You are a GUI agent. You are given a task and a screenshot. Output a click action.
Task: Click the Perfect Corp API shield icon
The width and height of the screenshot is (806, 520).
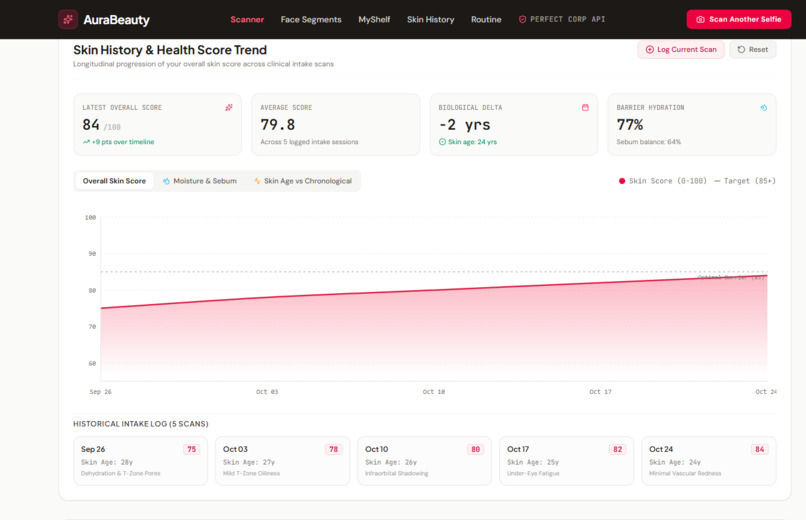coord(522,19)
